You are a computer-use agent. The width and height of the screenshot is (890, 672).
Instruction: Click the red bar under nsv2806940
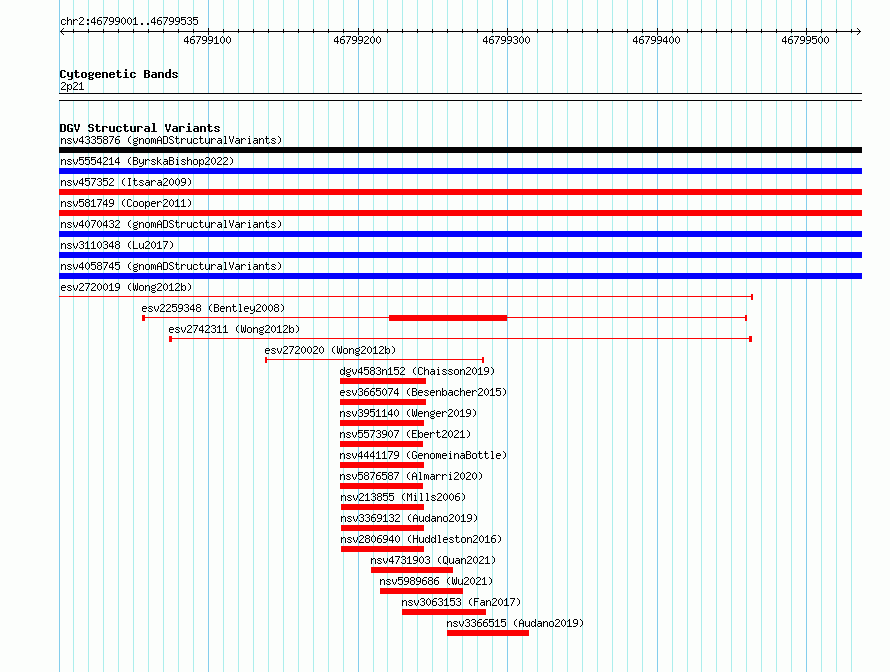pyautogui.click(x=383, y=549)
